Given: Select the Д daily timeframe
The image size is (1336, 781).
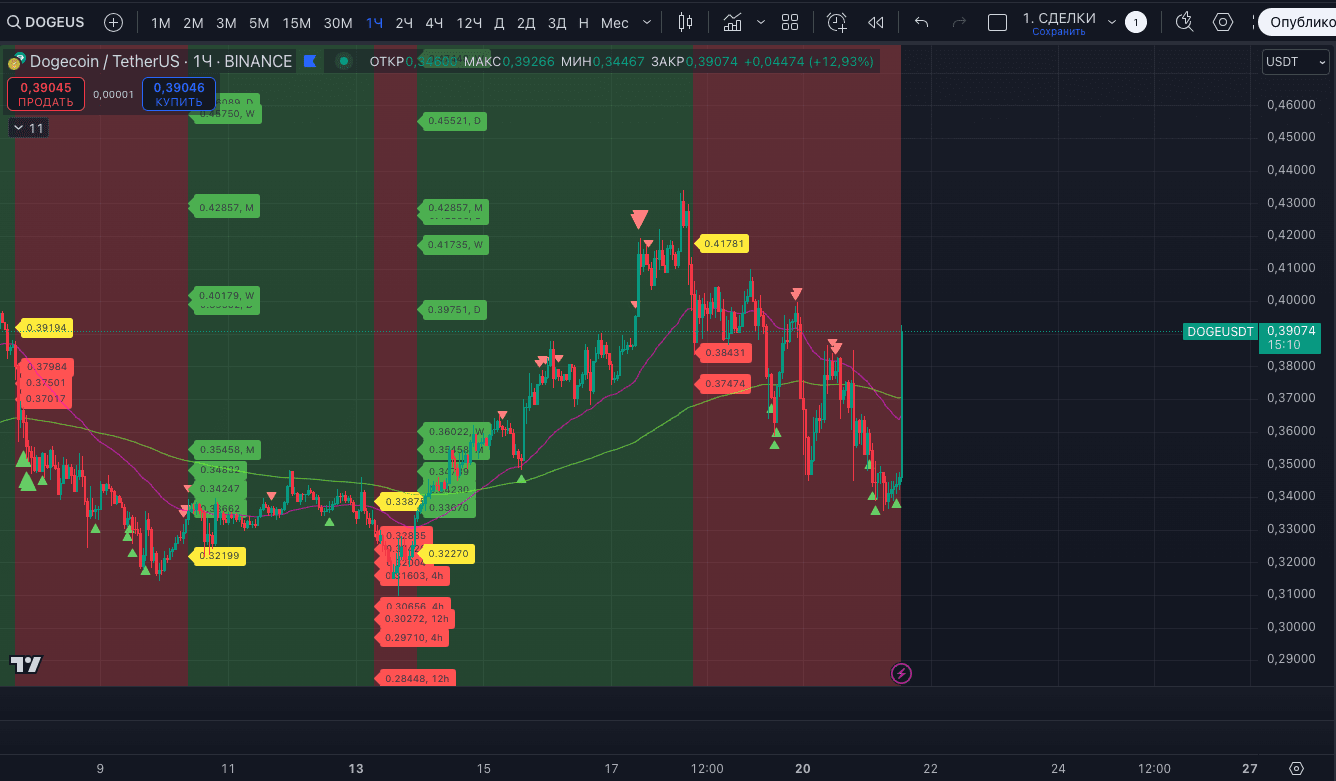Looking at the screenshot, I should click(499, 22).
